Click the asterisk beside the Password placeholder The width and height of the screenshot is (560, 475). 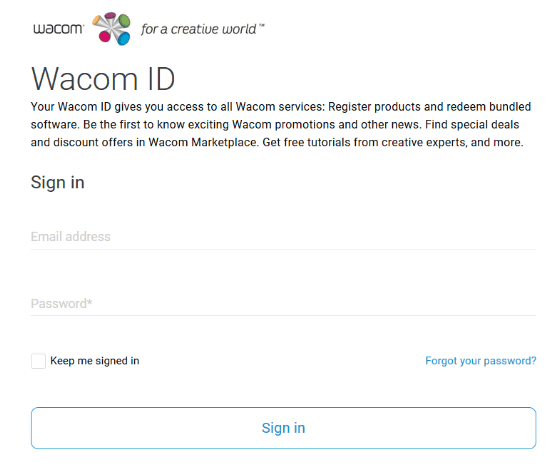coord(90,302)
